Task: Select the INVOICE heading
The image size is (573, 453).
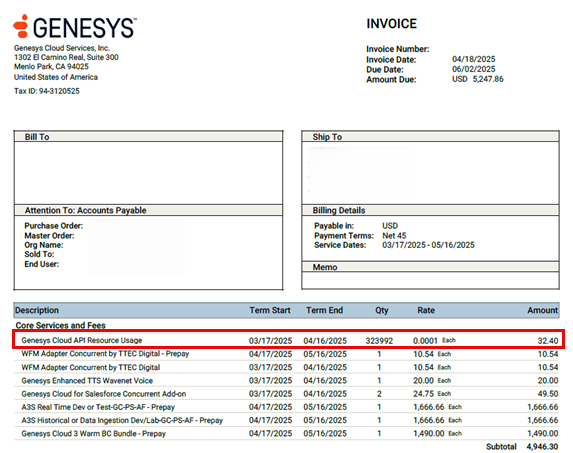Action: [391, 24]
